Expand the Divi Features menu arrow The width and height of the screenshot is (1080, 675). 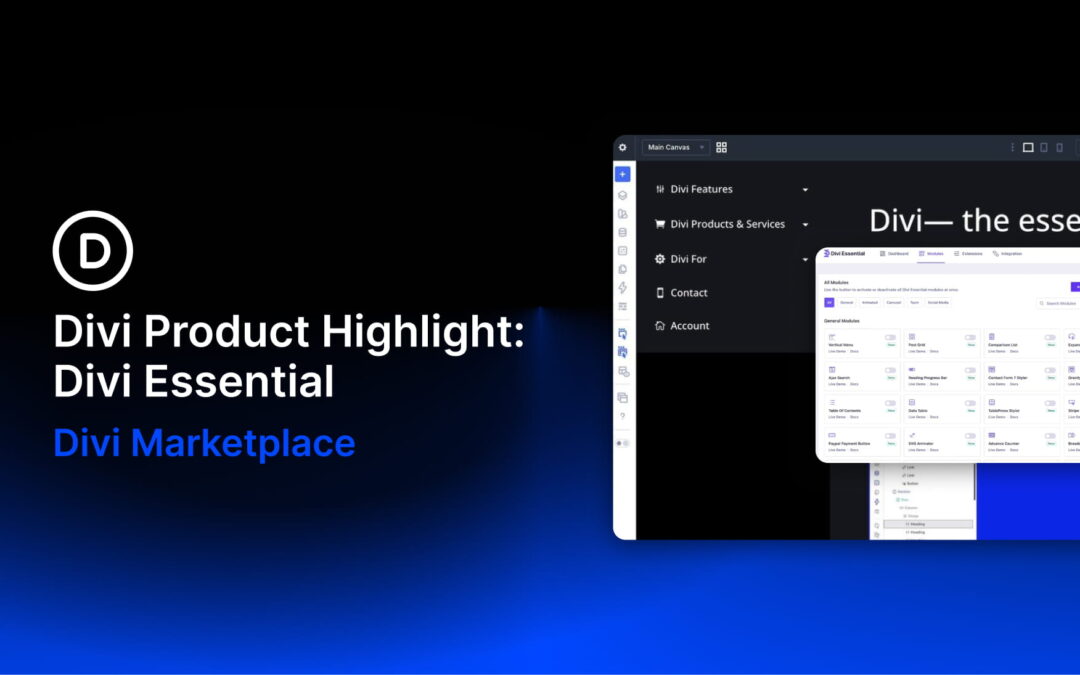805,189
